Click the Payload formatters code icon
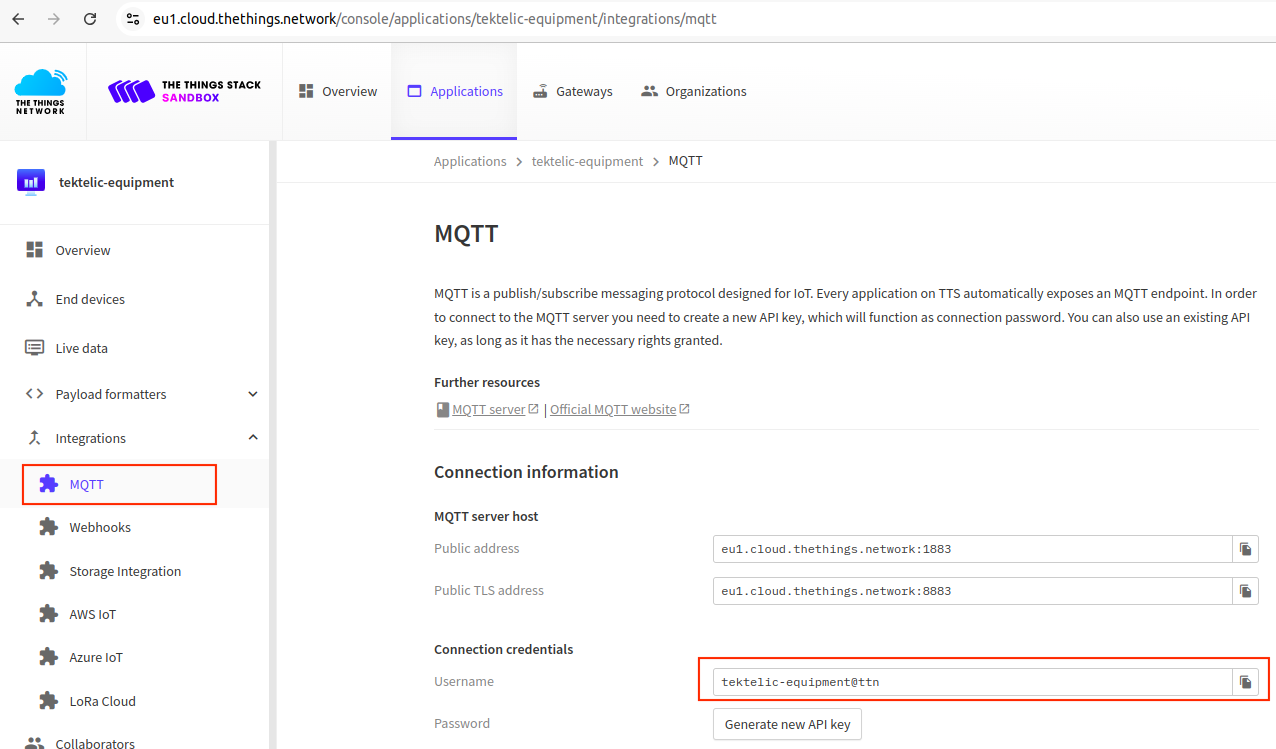This screenshot has height=749, width=1276. 35,394
